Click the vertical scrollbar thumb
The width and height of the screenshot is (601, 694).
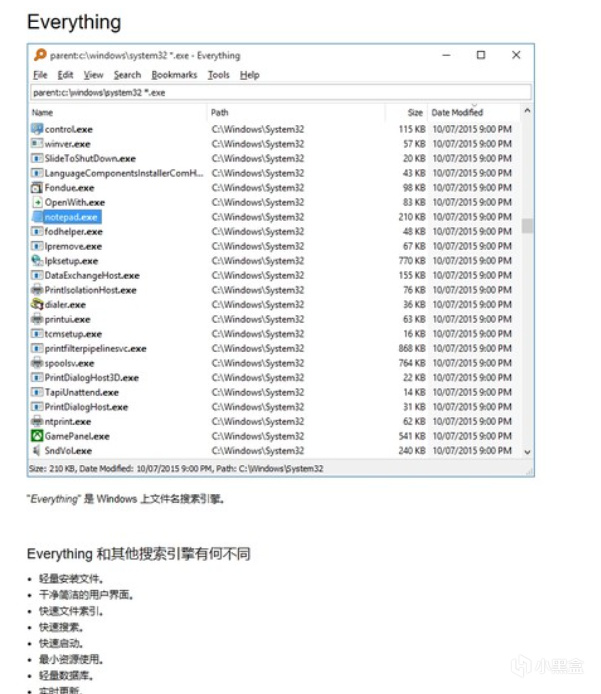(527, 226)
